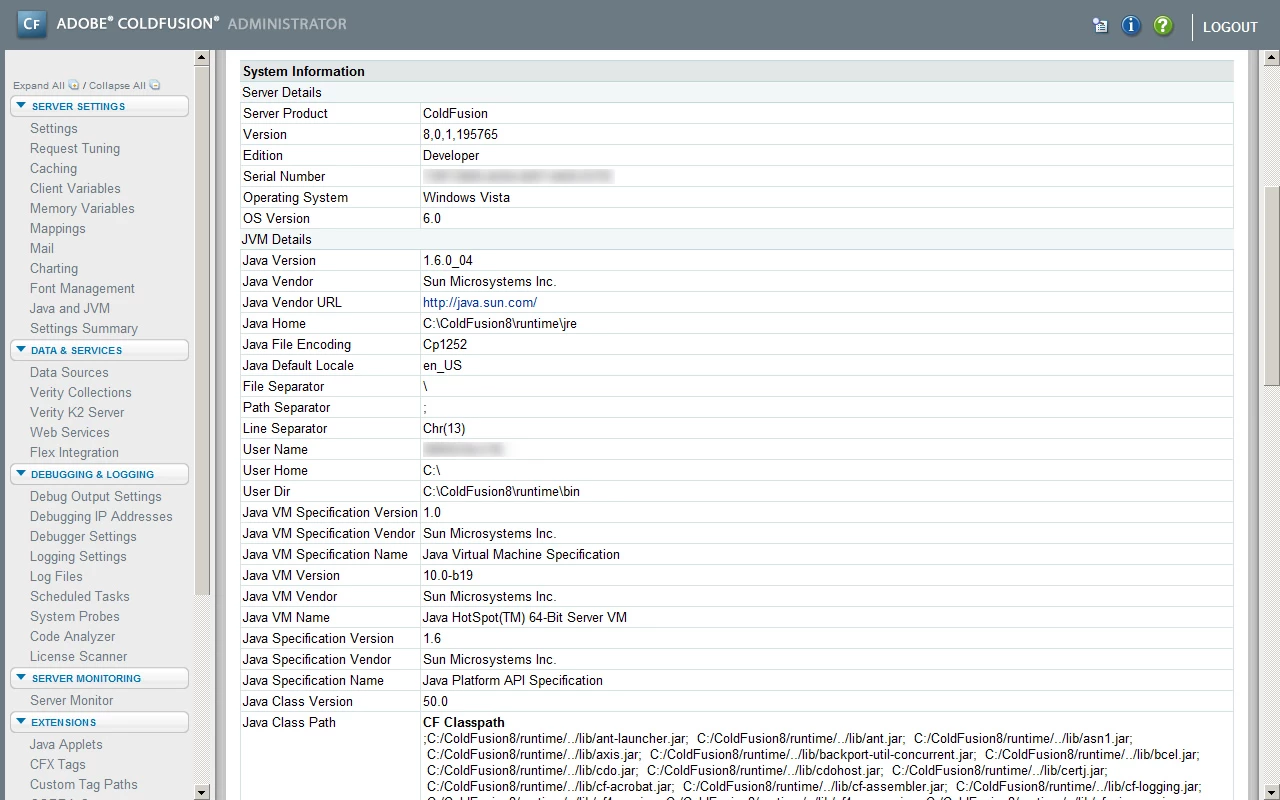Open the Data Sources page
1280x800 pixels.
pos(69,372)
